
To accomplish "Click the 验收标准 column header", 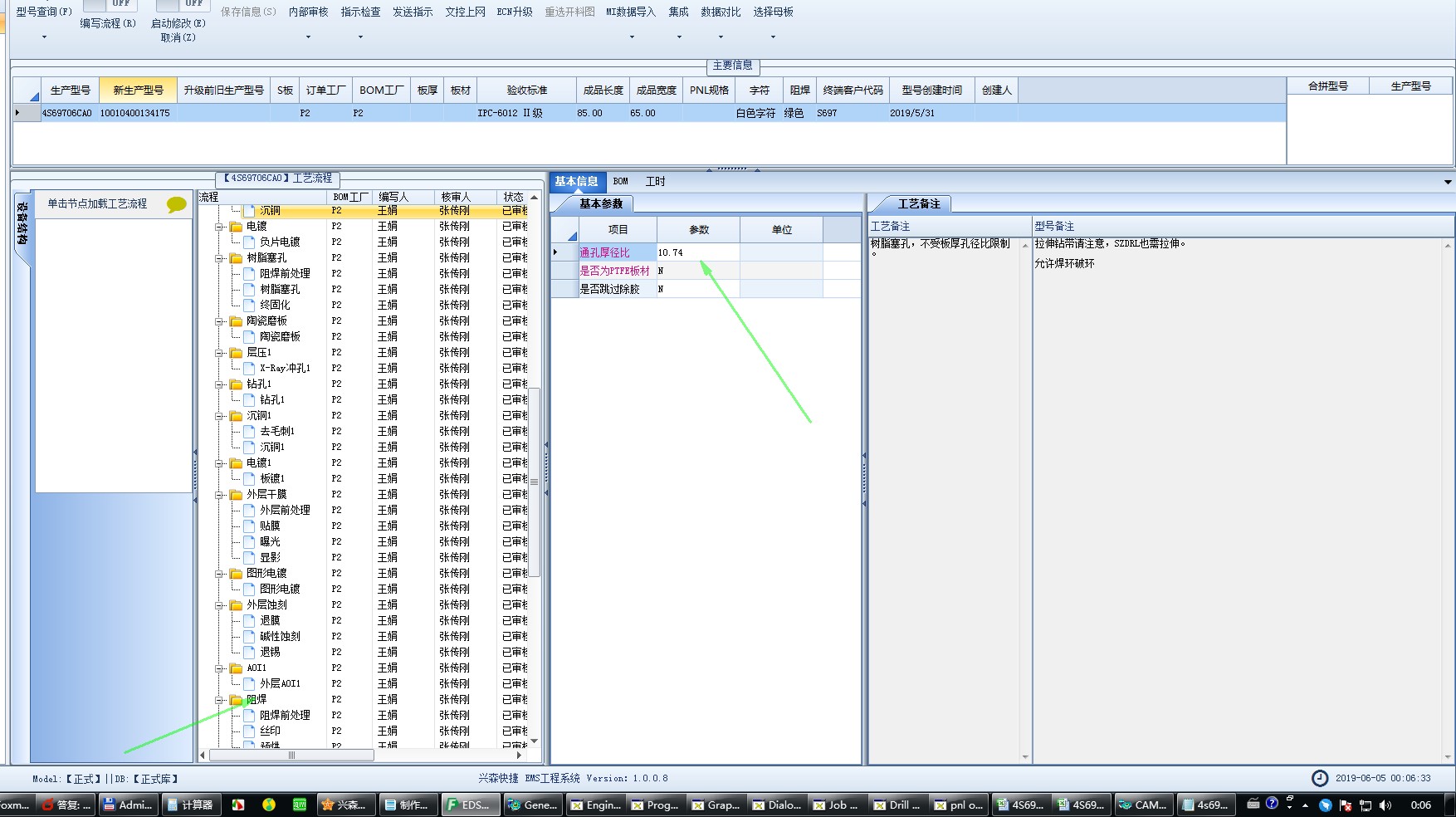I will [x=526, y=90].
